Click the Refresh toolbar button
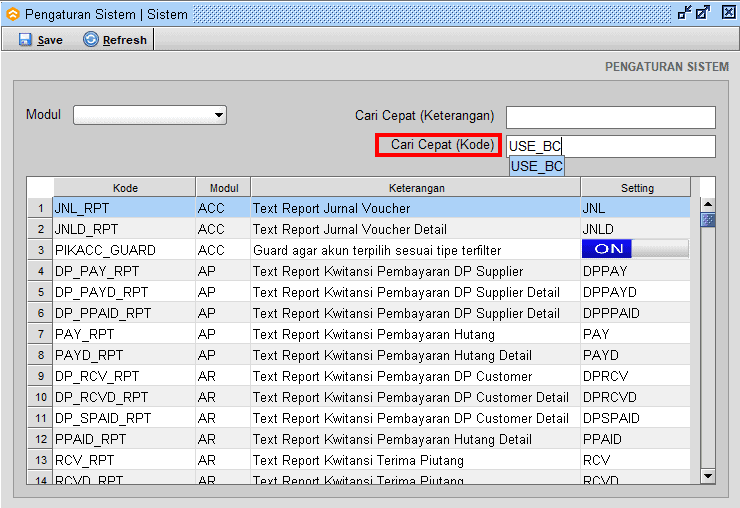This screenshot has height=508, width=740. [115, 40]
